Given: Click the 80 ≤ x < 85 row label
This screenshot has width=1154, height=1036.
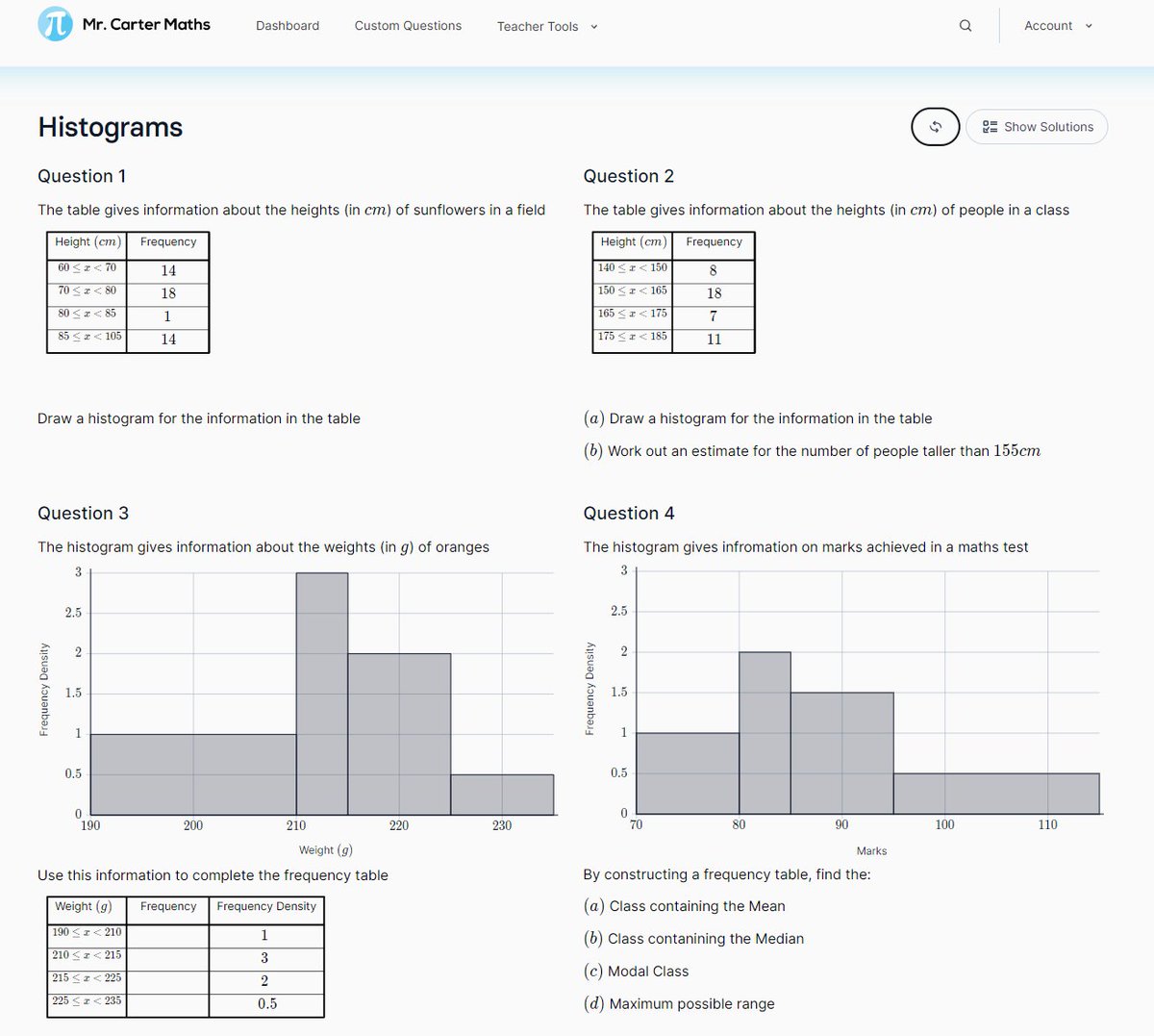Looking at the screenshot, I should 87,314.
